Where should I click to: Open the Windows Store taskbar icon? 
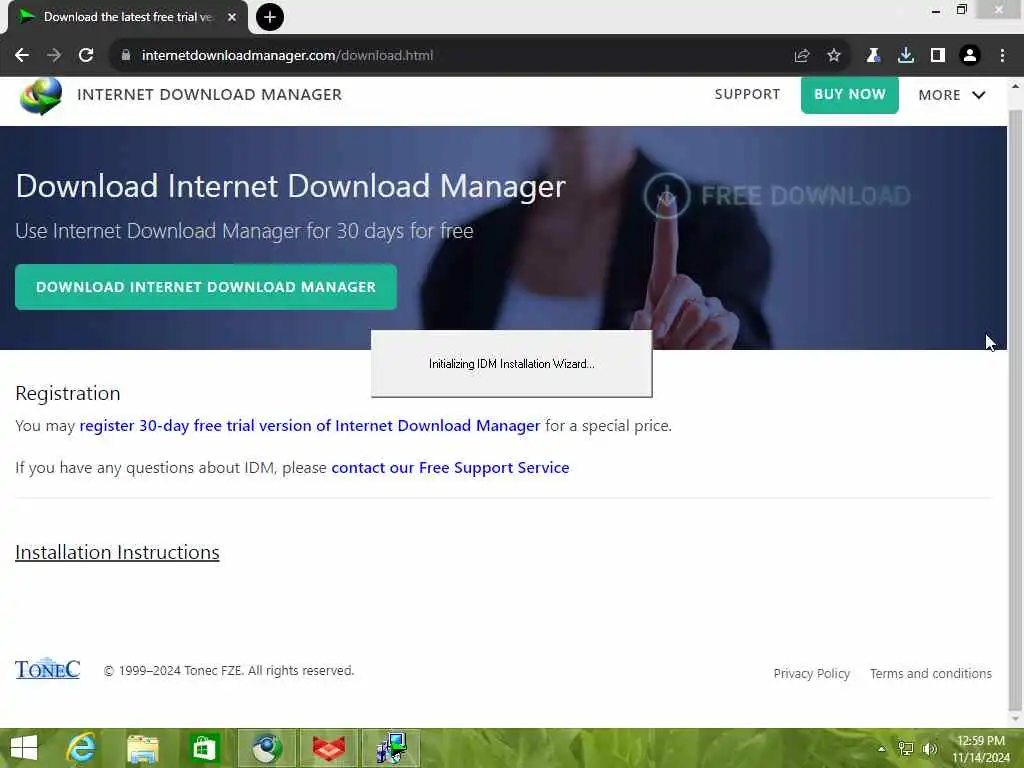tap(204, 748)
